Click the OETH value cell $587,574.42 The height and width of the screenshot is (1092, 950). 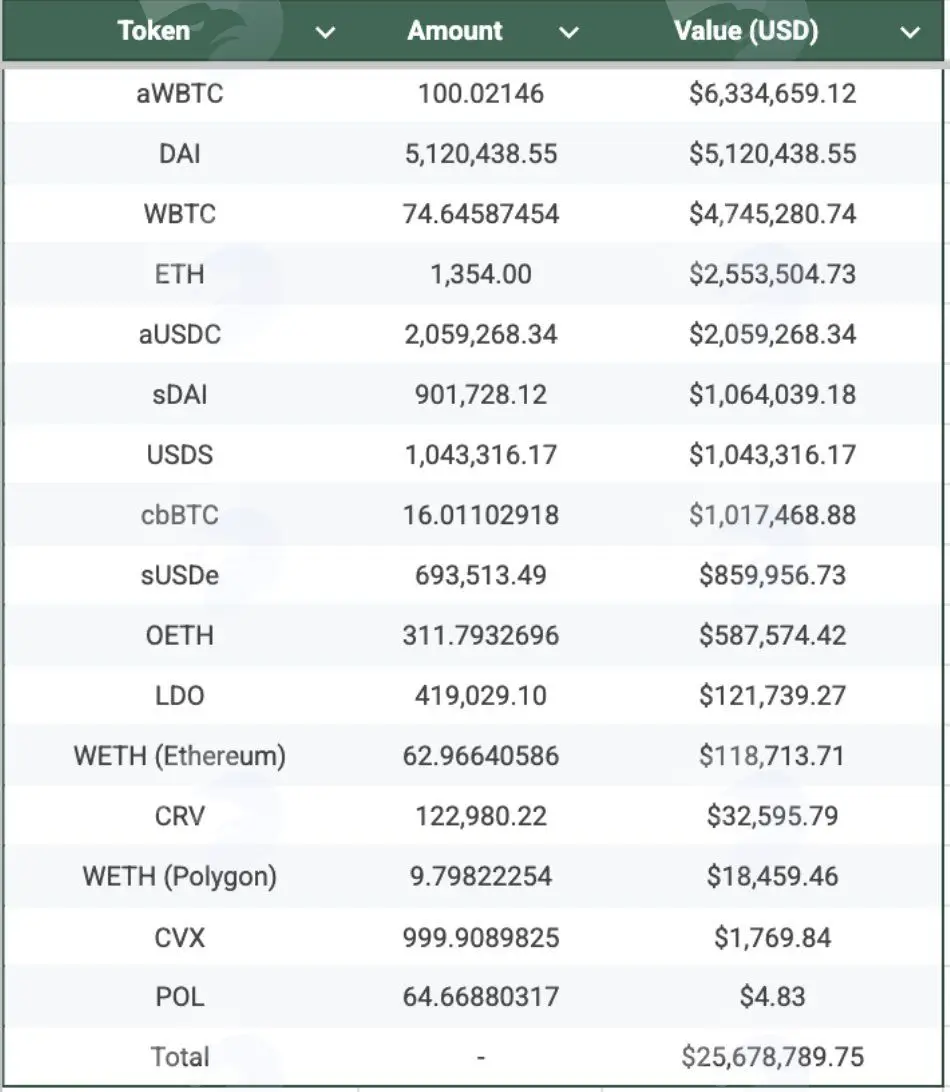point(772,636)
